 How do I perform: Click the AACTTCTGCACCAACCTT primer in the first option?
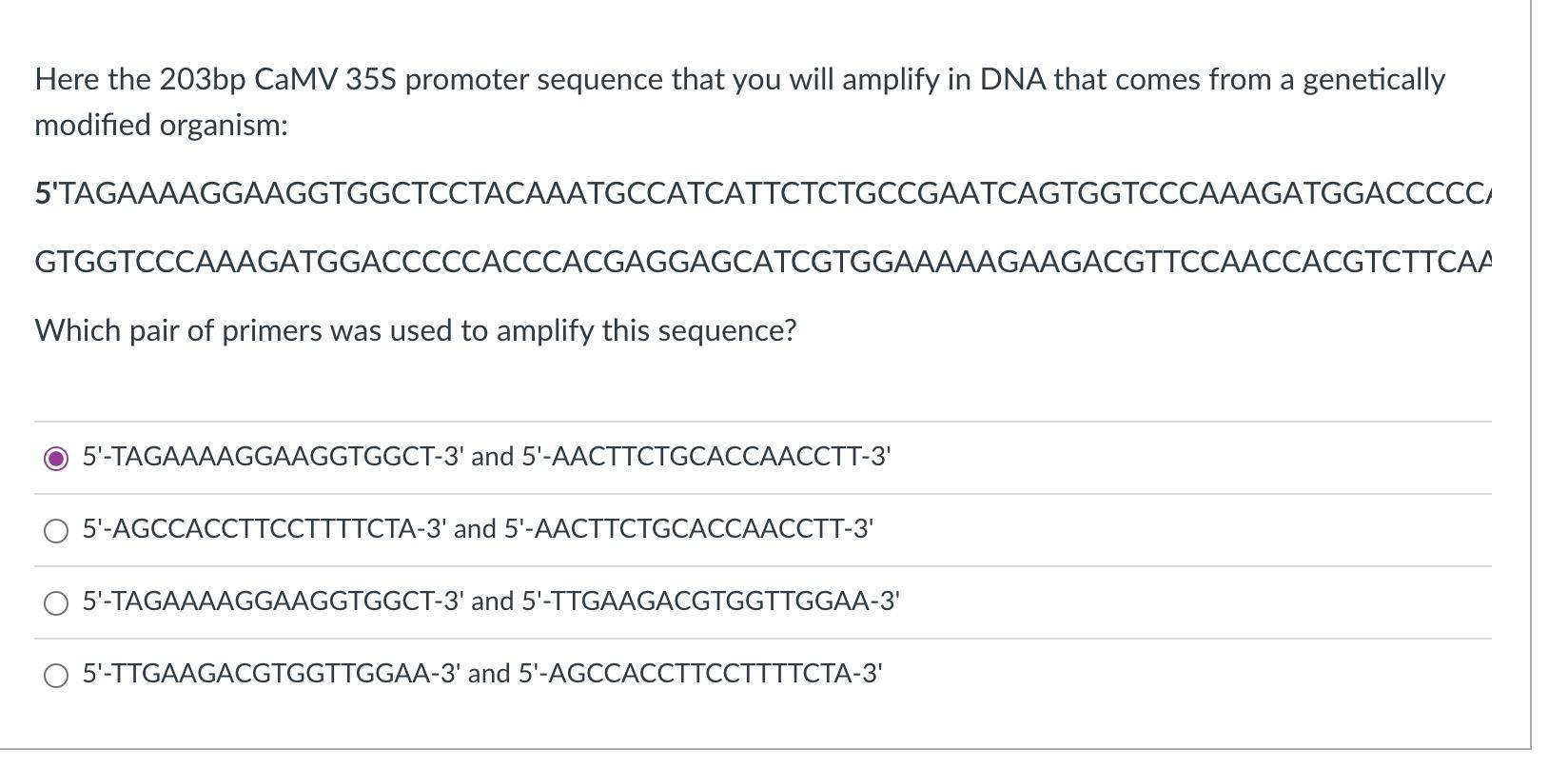tap(707, 457)
